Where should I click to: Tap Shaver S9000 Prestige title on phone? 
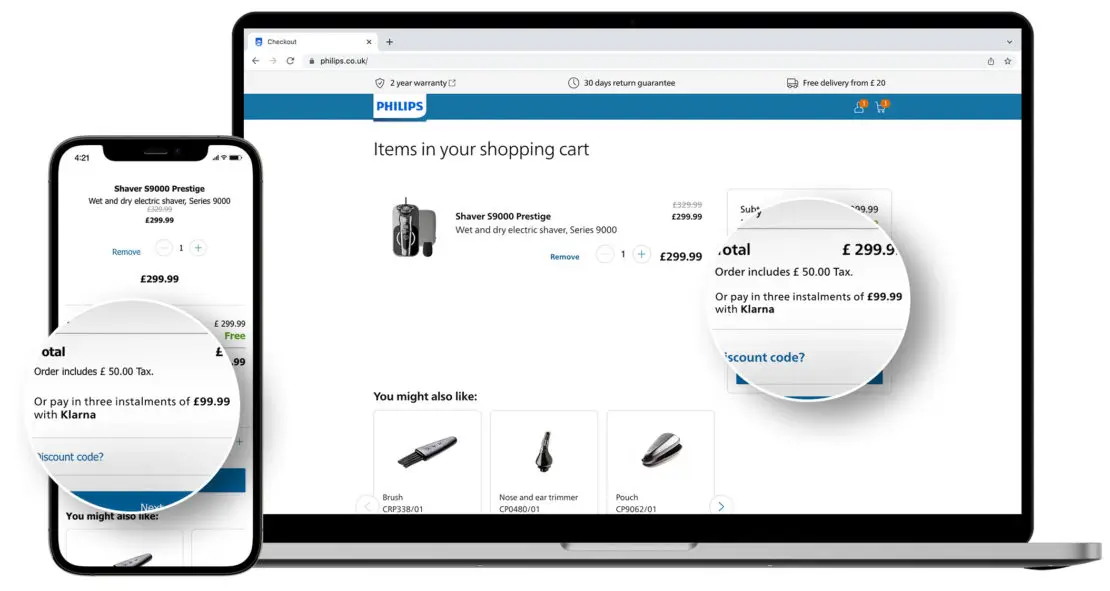click(159, 188)
